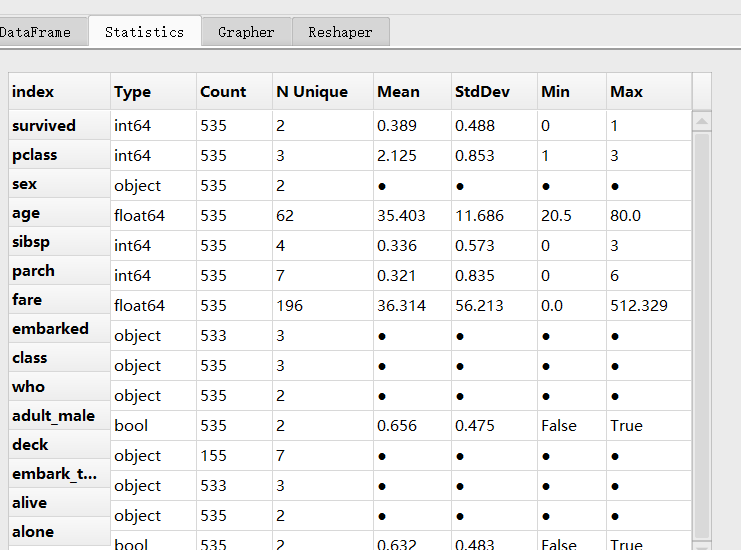Click the scrollbar up arrow
This screenshot has height=550, width=741.
[x=702, y=121]
